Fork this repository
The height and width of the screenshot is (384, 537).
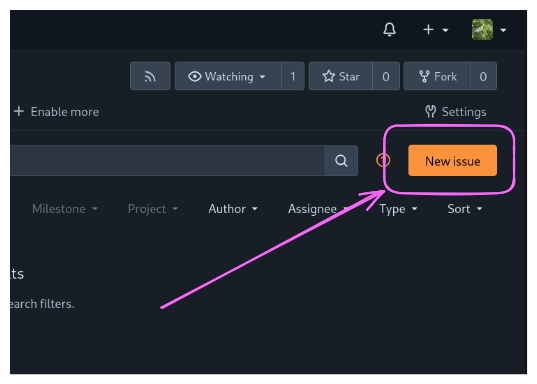coord(437,76)
